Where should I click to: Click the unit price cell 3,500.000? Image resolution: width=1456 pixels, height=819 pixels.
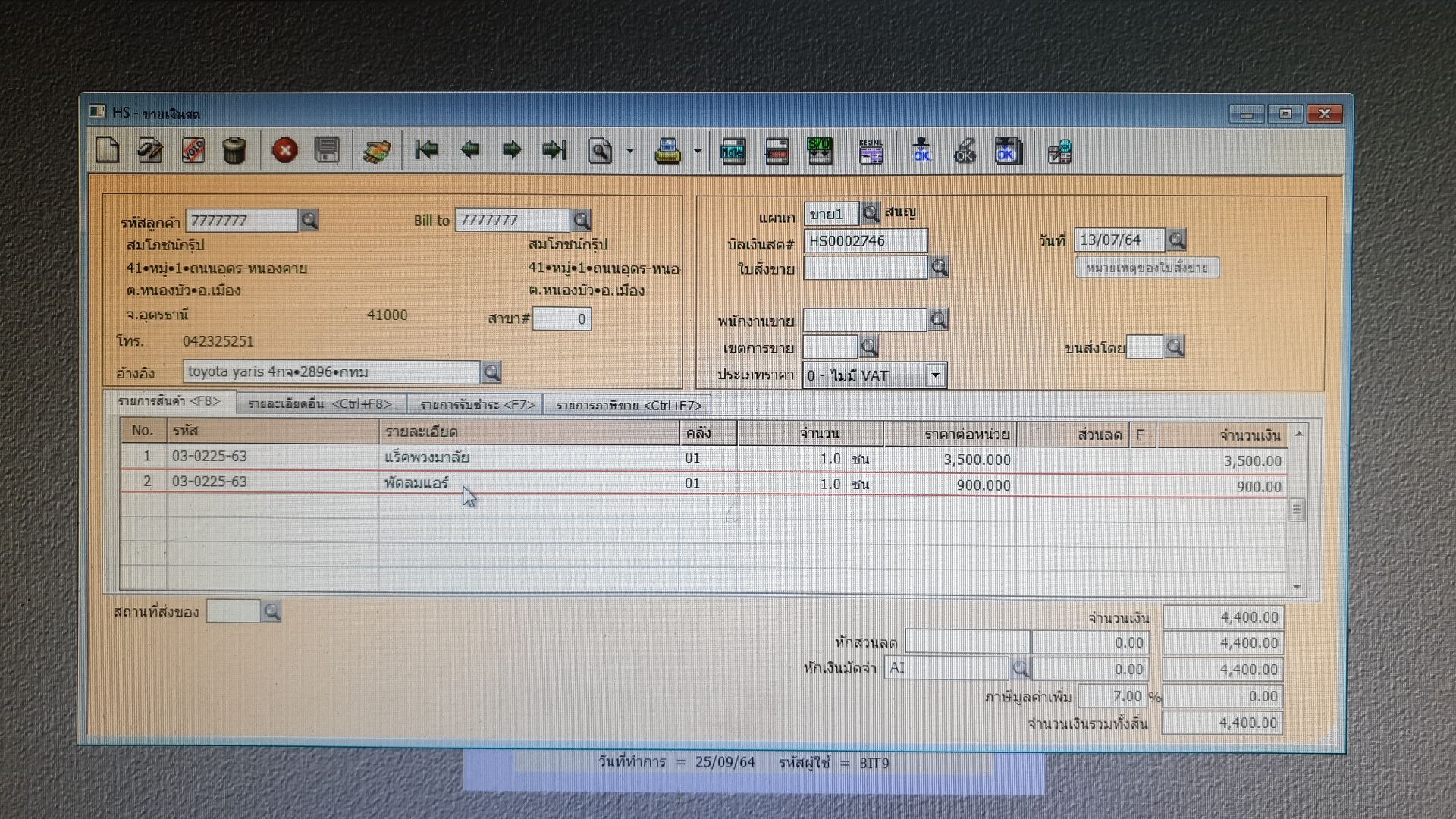pos(951,460)
